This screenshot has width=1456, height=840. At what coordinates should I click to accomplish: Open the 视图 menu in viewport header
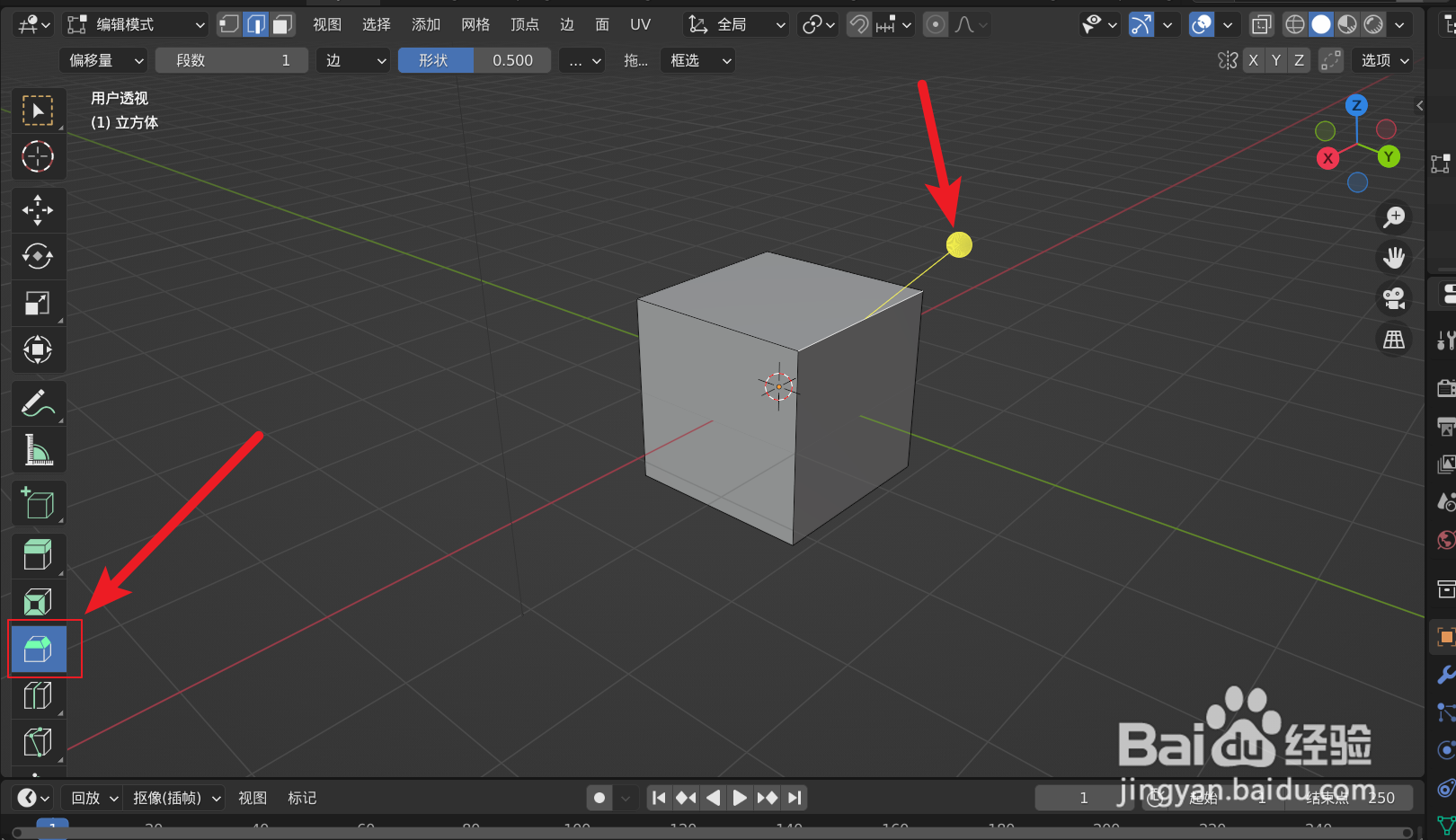point(327,24)
